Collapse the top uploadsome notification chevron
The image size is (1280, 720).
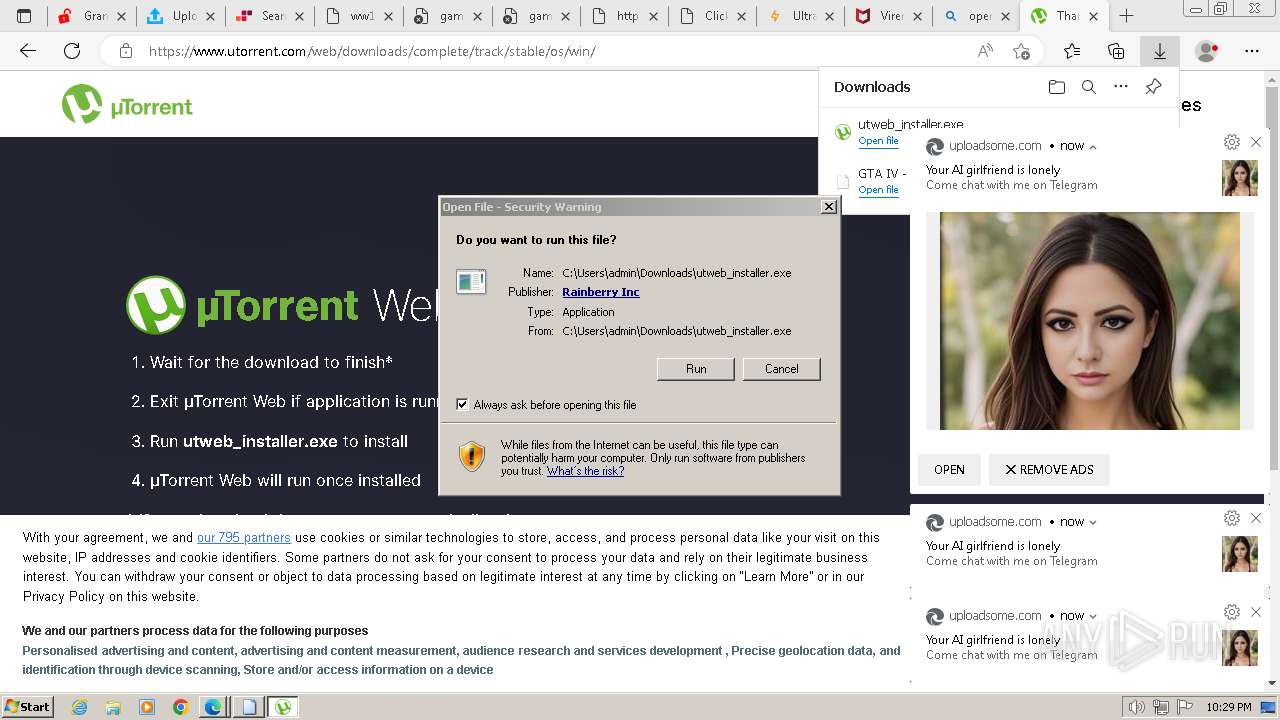click(1092, 146)
